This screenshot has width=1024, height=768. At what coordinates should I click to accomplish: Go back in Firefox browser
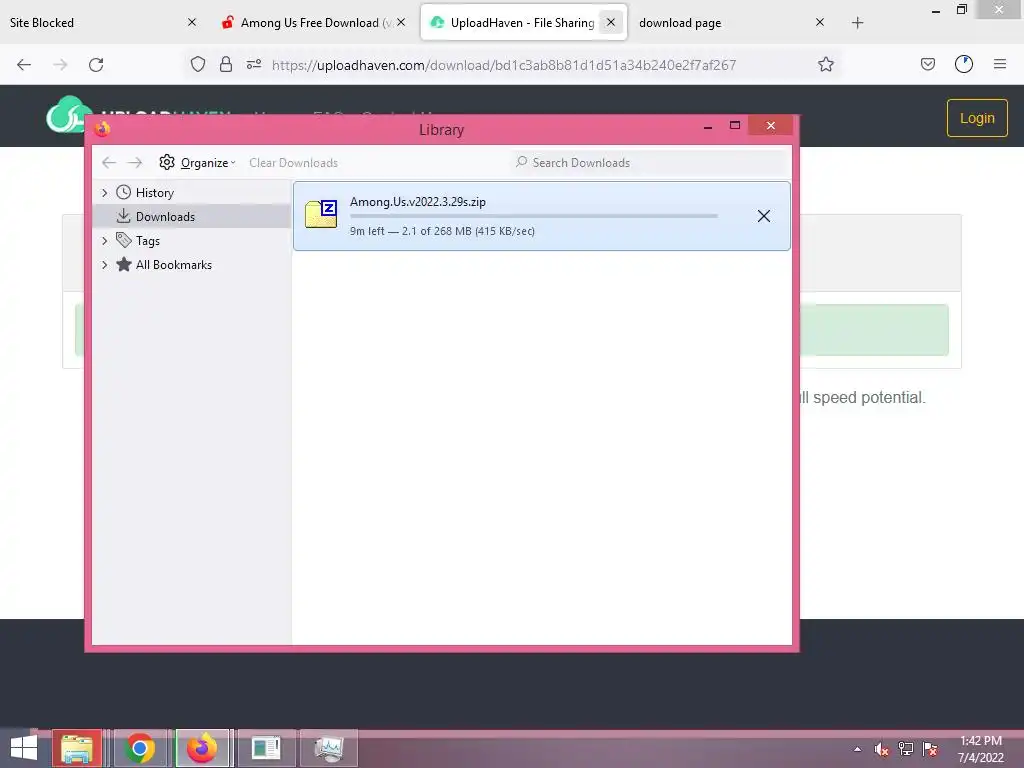pos(24,65)
